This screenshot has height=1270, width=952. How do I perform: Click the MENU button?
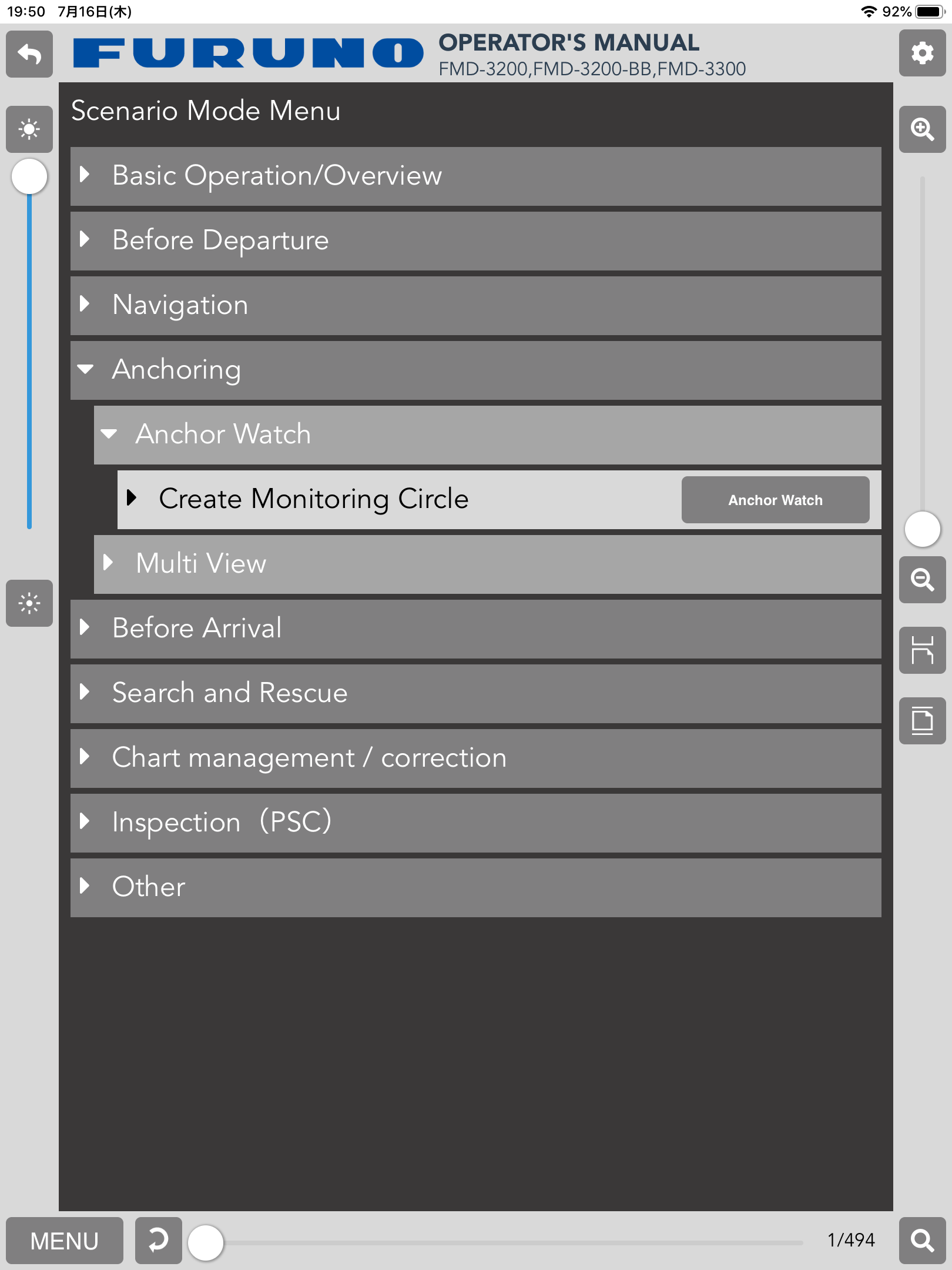pyautogui.click(x=65, y=1241)
